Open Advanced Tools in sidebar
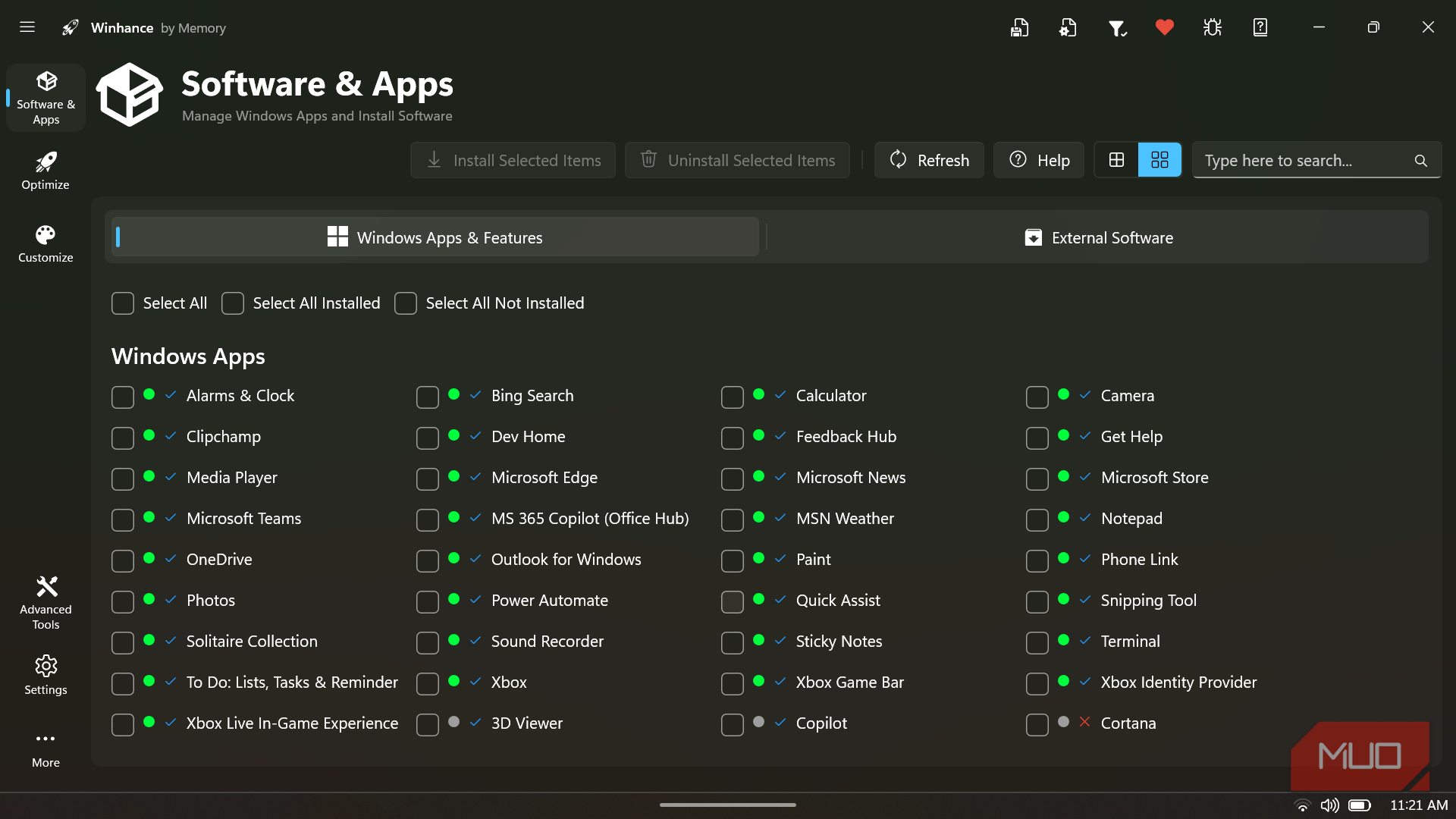This screenshot has height=819, width=1456. point(45,603)
